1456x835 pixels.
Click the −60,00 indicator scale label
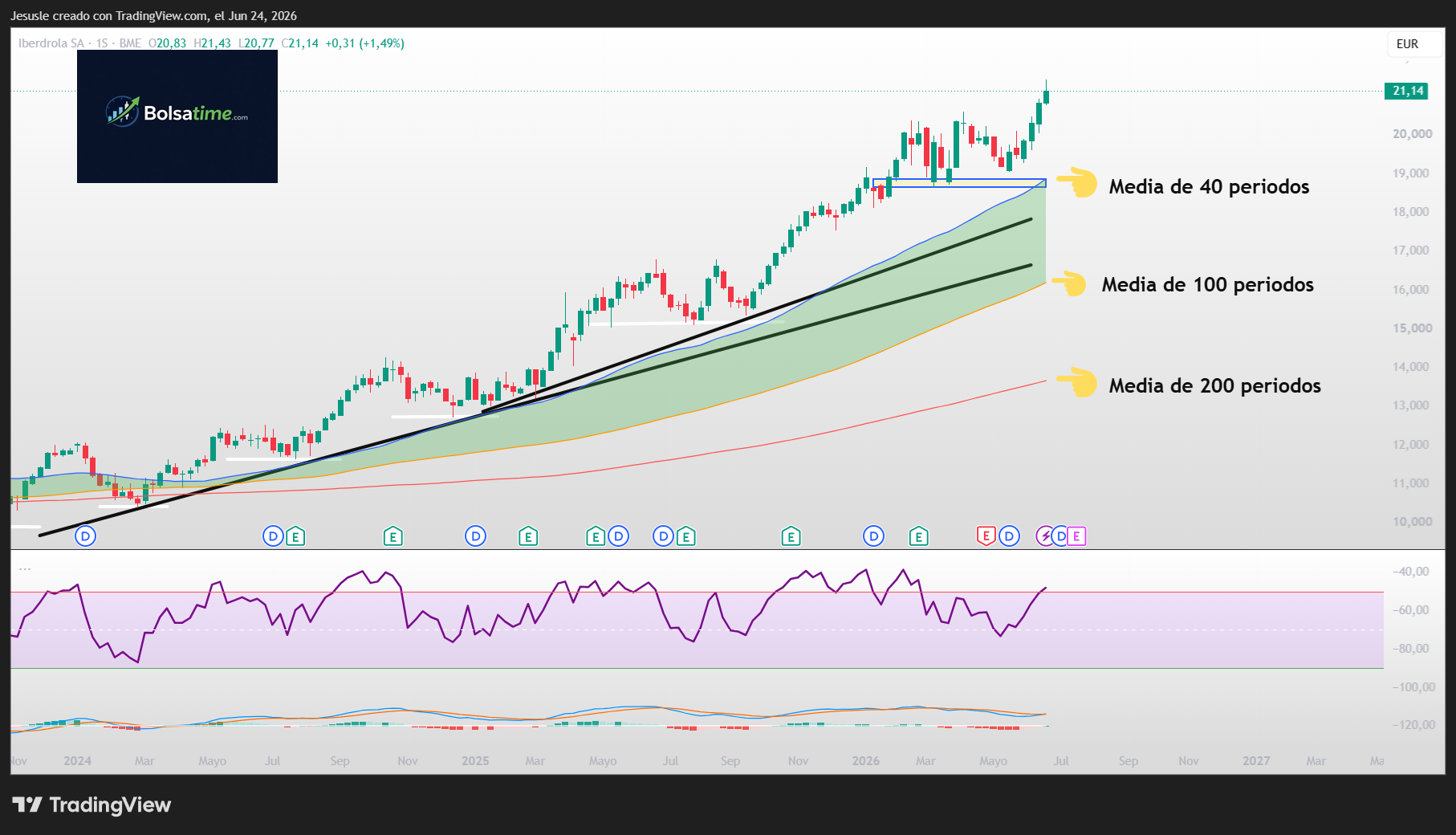[x=1410, y=610]
